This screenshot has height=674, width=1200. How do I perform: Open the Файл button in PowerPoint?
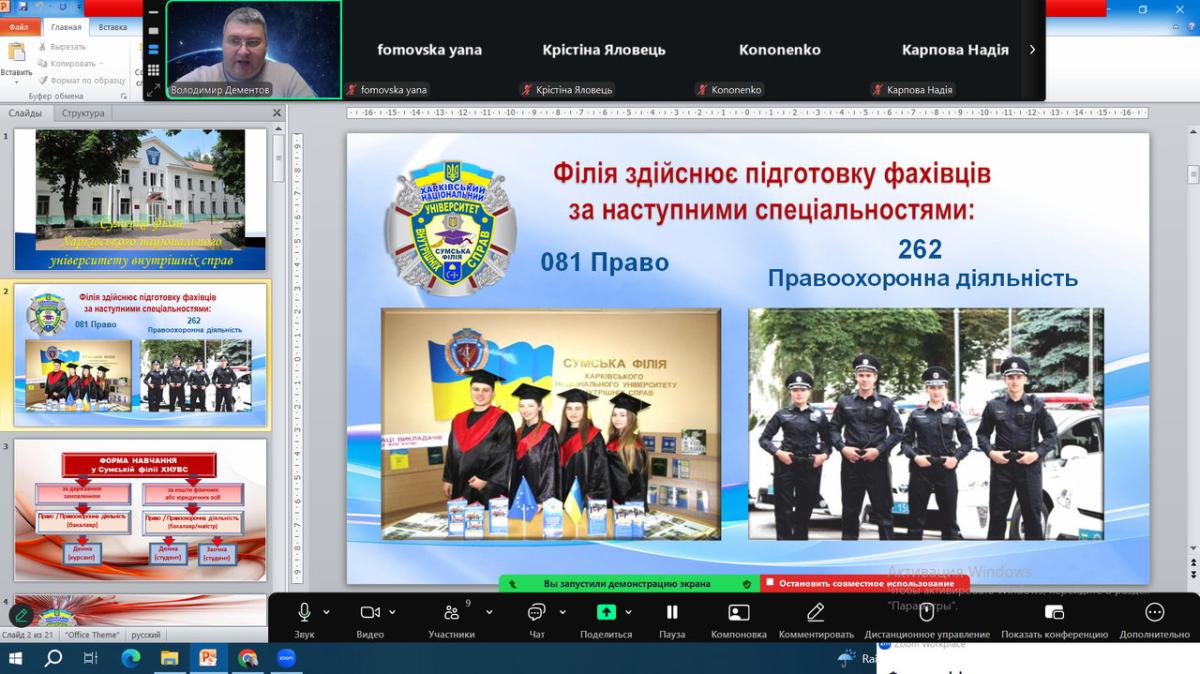19,27
